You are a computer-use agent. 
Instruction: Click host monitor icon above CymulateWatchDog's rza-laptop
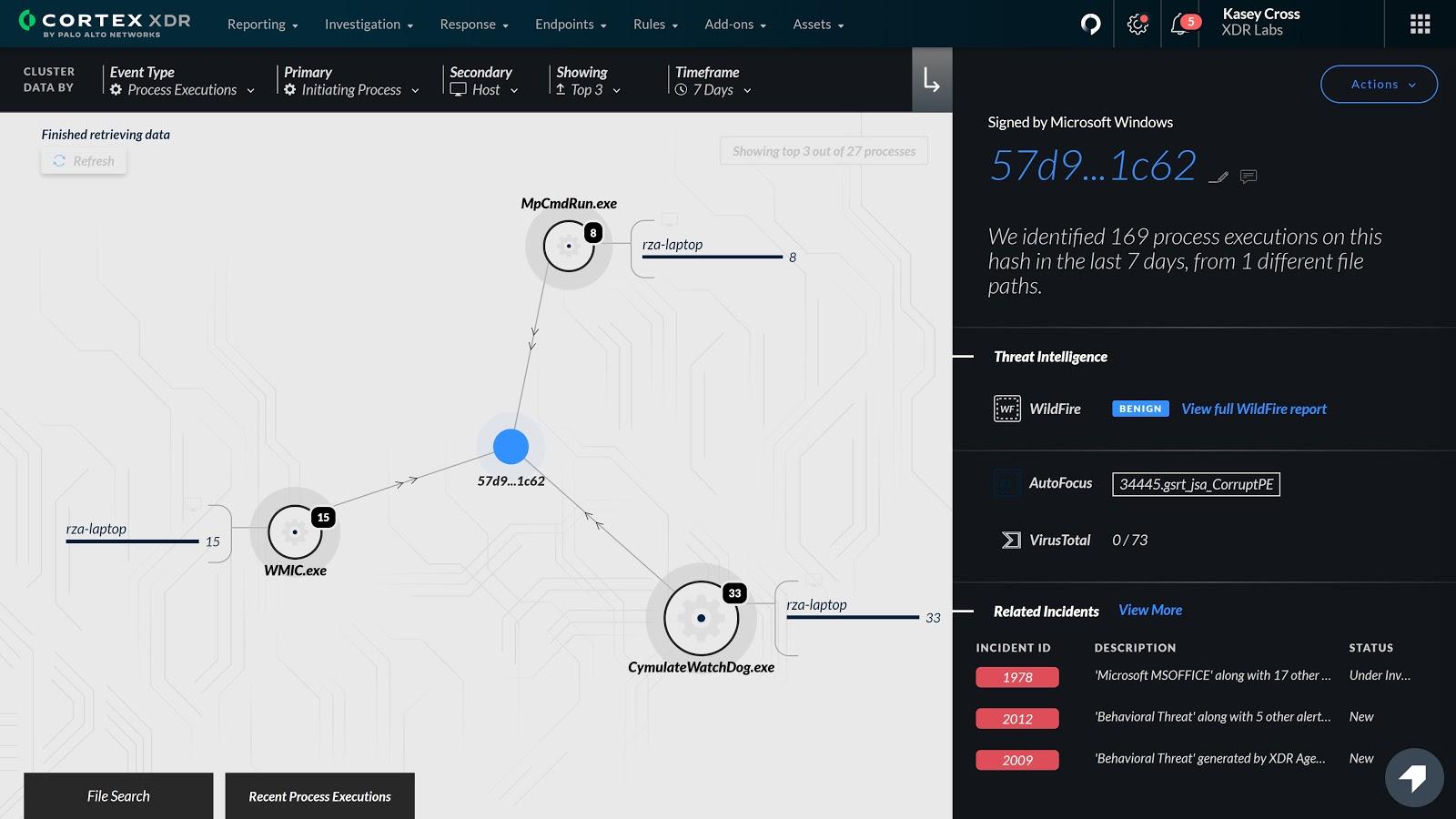[x=814, y=580]
